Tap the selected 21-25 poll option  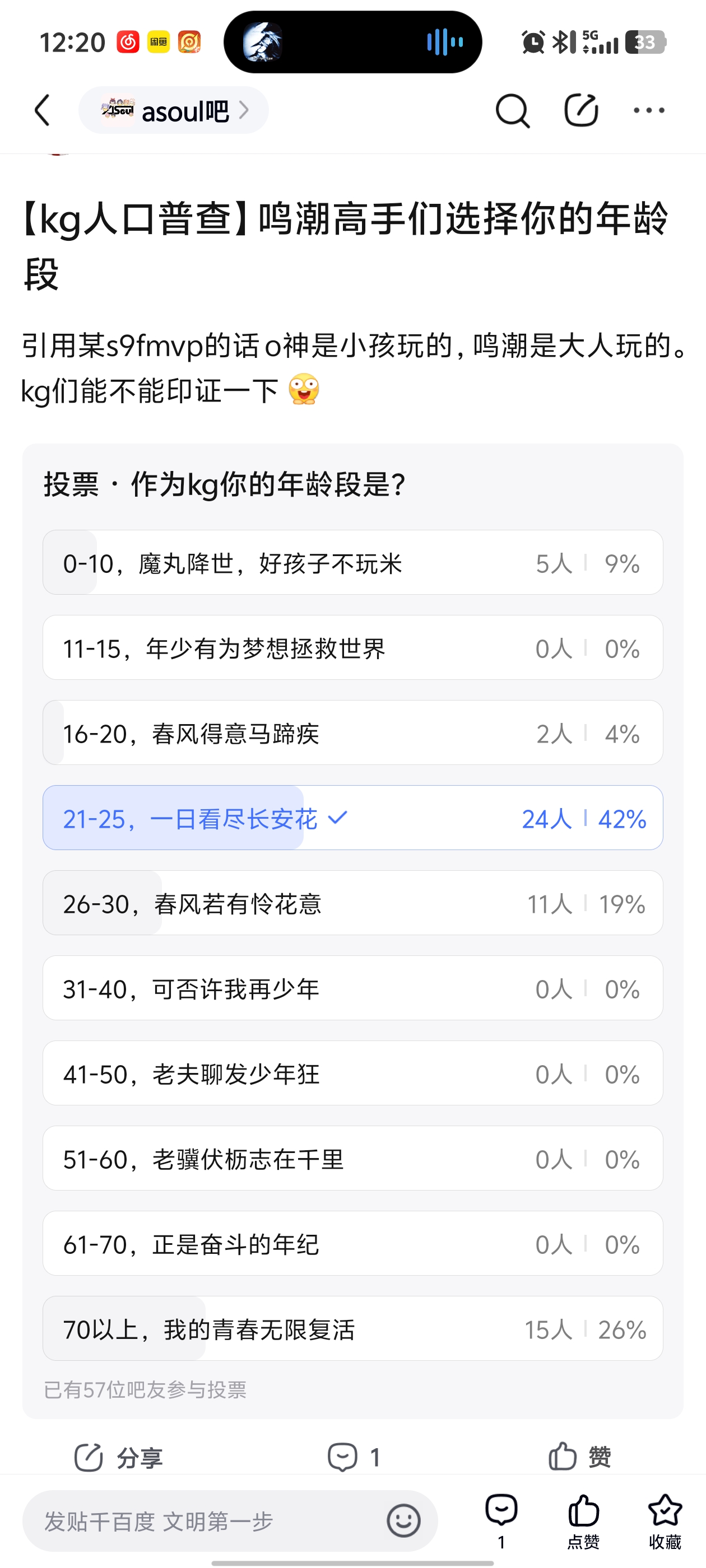[x=352, y=818]
